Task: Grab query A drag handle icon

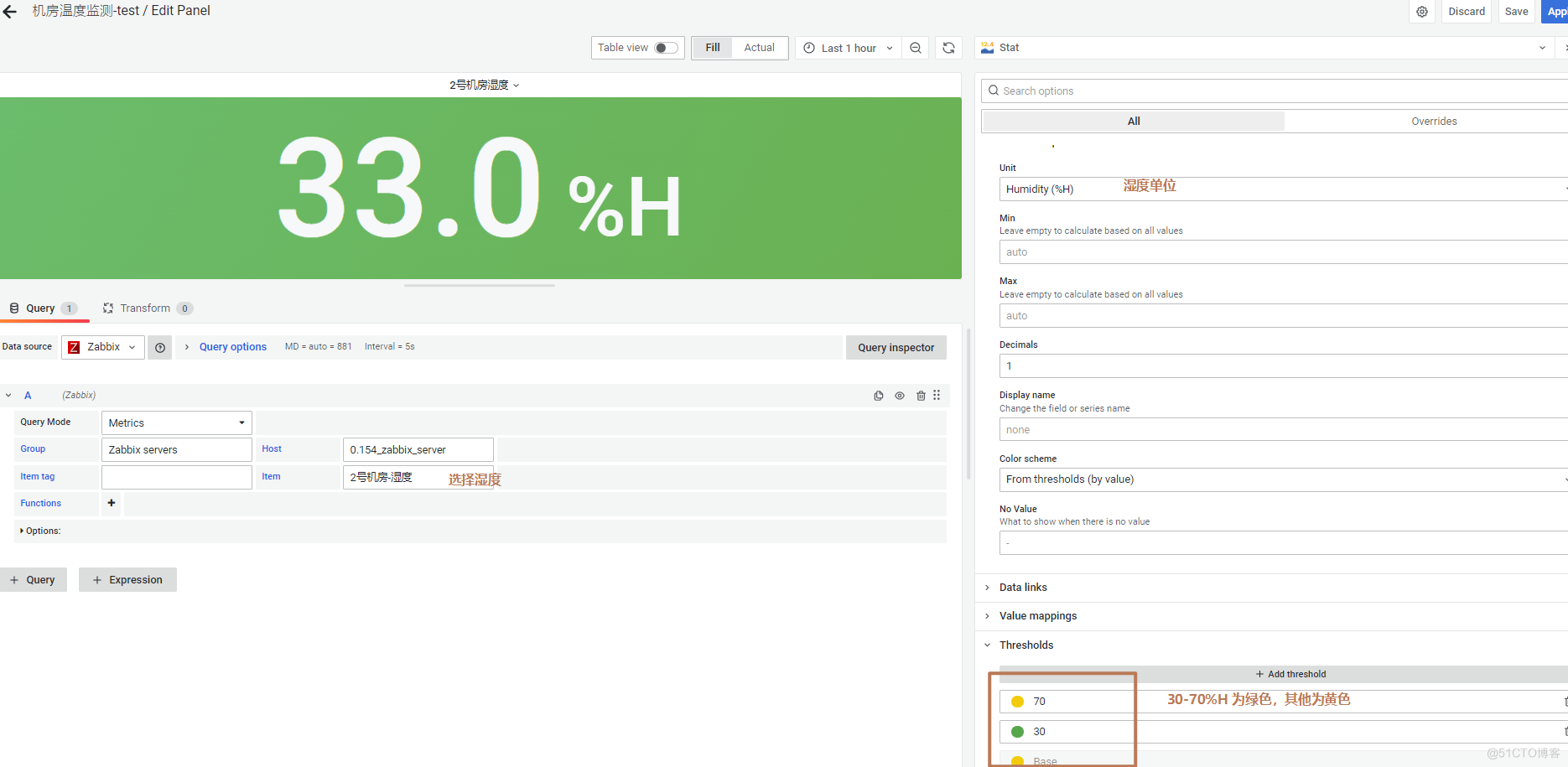Action: pos(937,395)
